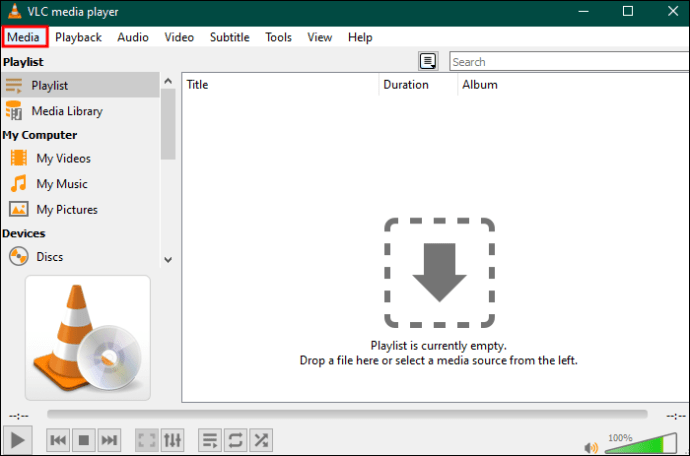Select Media Library in sidebar
This screenshot has width=690, height=456.
68,111
